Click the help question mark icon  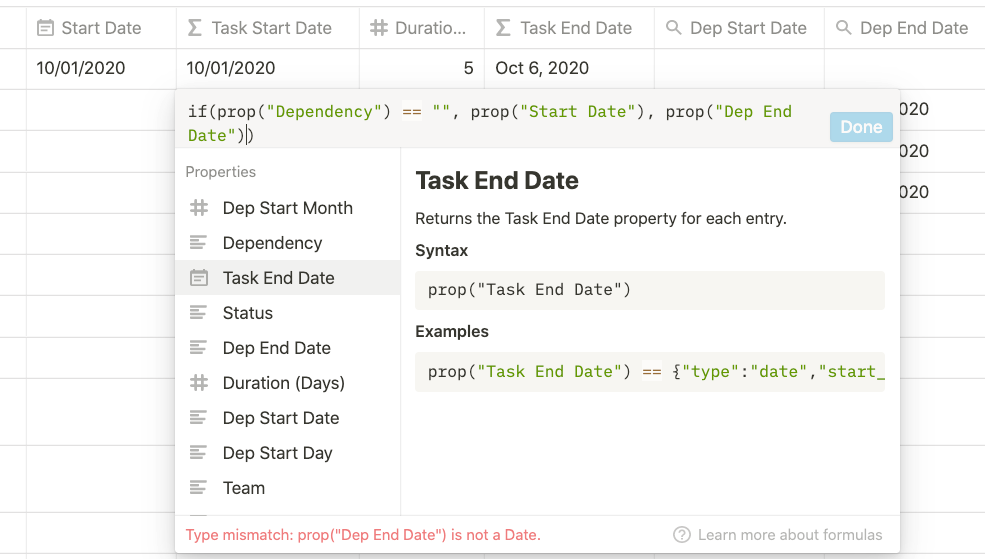click(x=682, y=535)
